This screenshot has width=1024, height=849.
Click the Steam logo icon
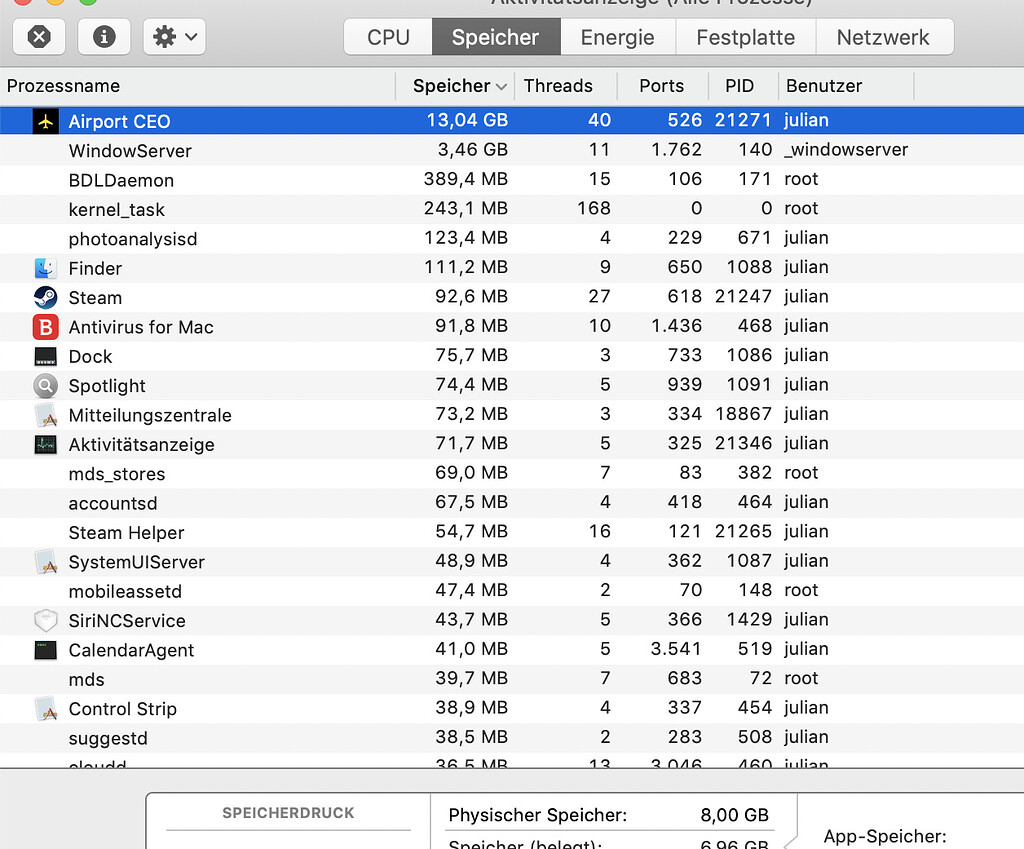pyautogui.click(x=45, y=297)
